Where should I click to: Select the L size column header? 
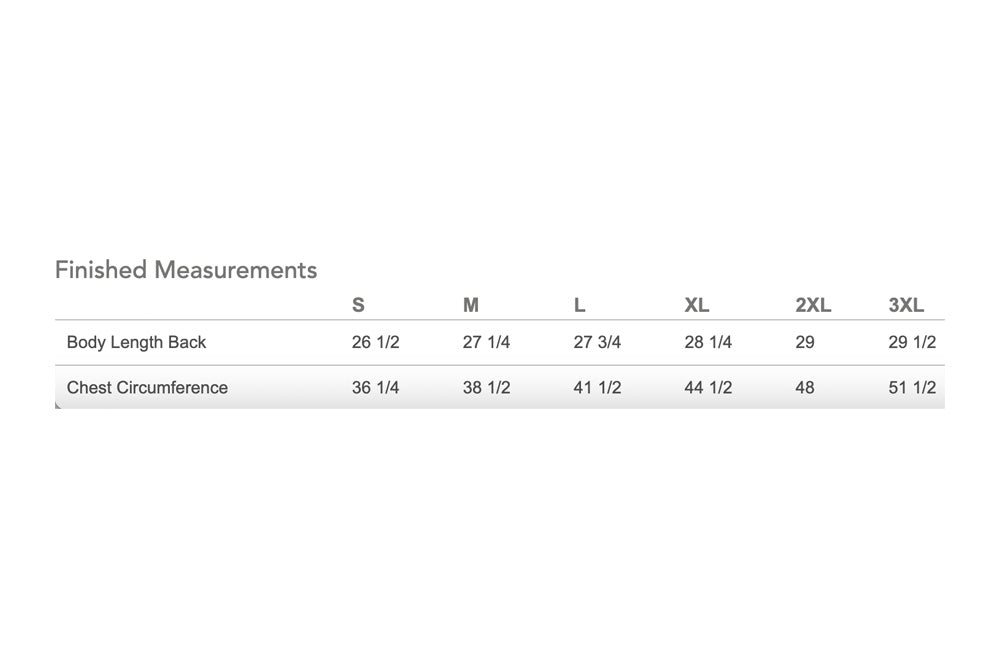[x=579, y=305]
